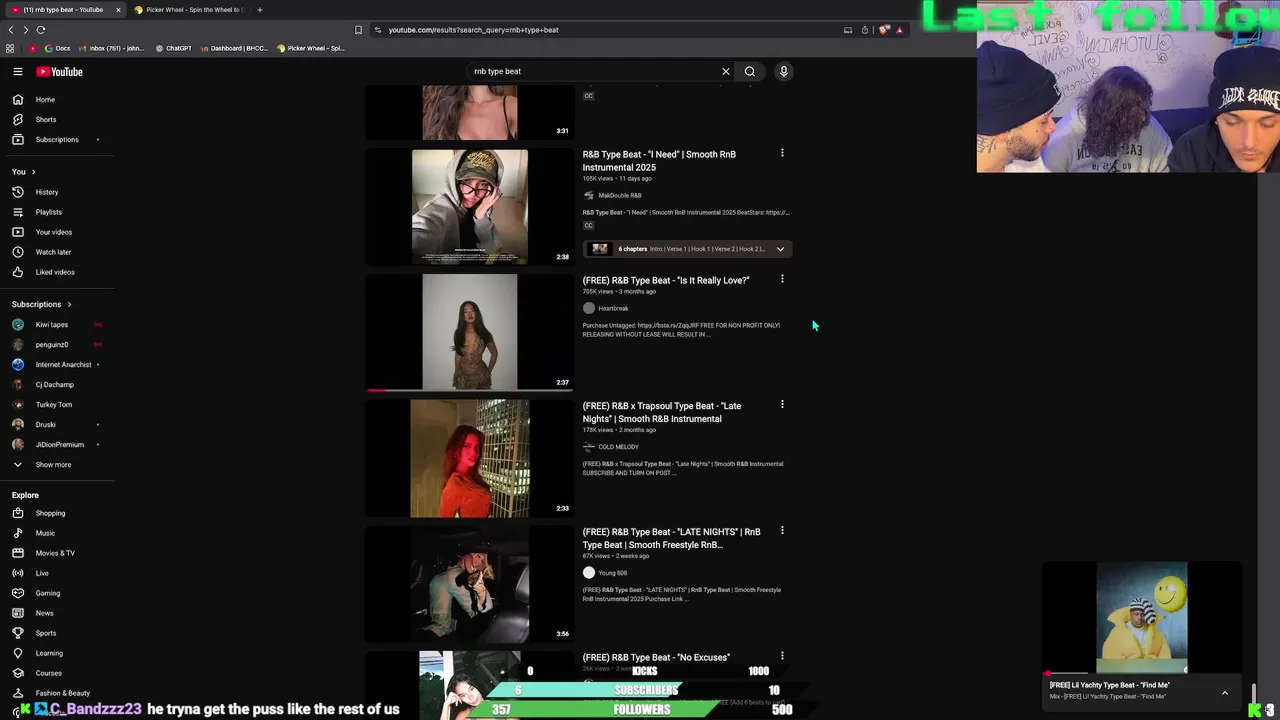Open the YouTube hamburger guide menu
Viewport: 1280px width, 720px height.
click(x=18, y=71)
